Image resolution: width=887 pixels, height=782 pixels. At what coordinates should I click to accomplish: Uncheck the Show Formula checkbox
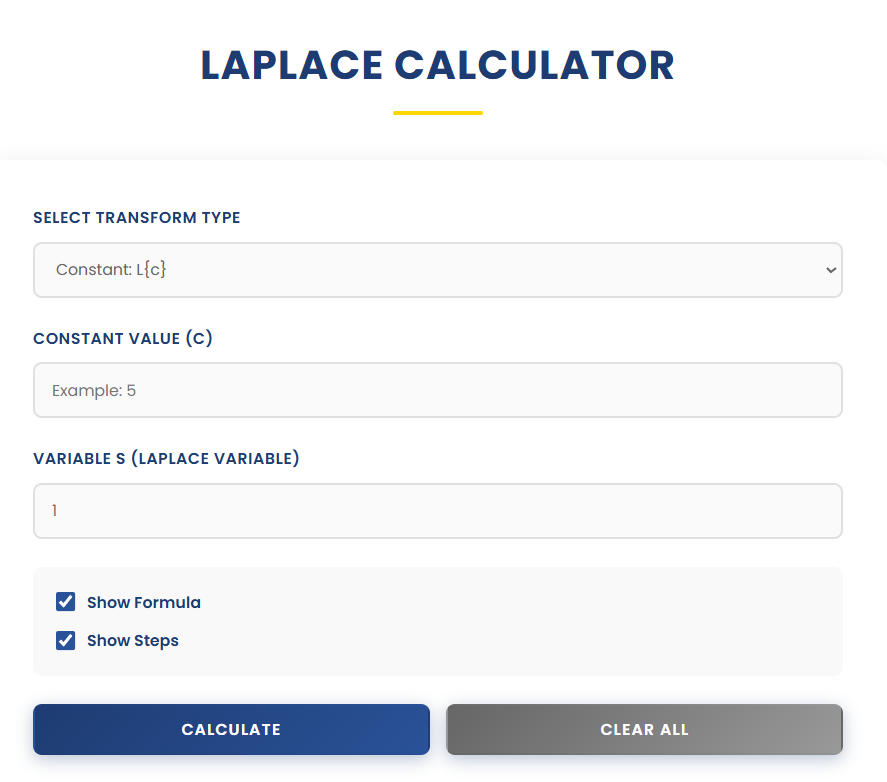(65, 602)
